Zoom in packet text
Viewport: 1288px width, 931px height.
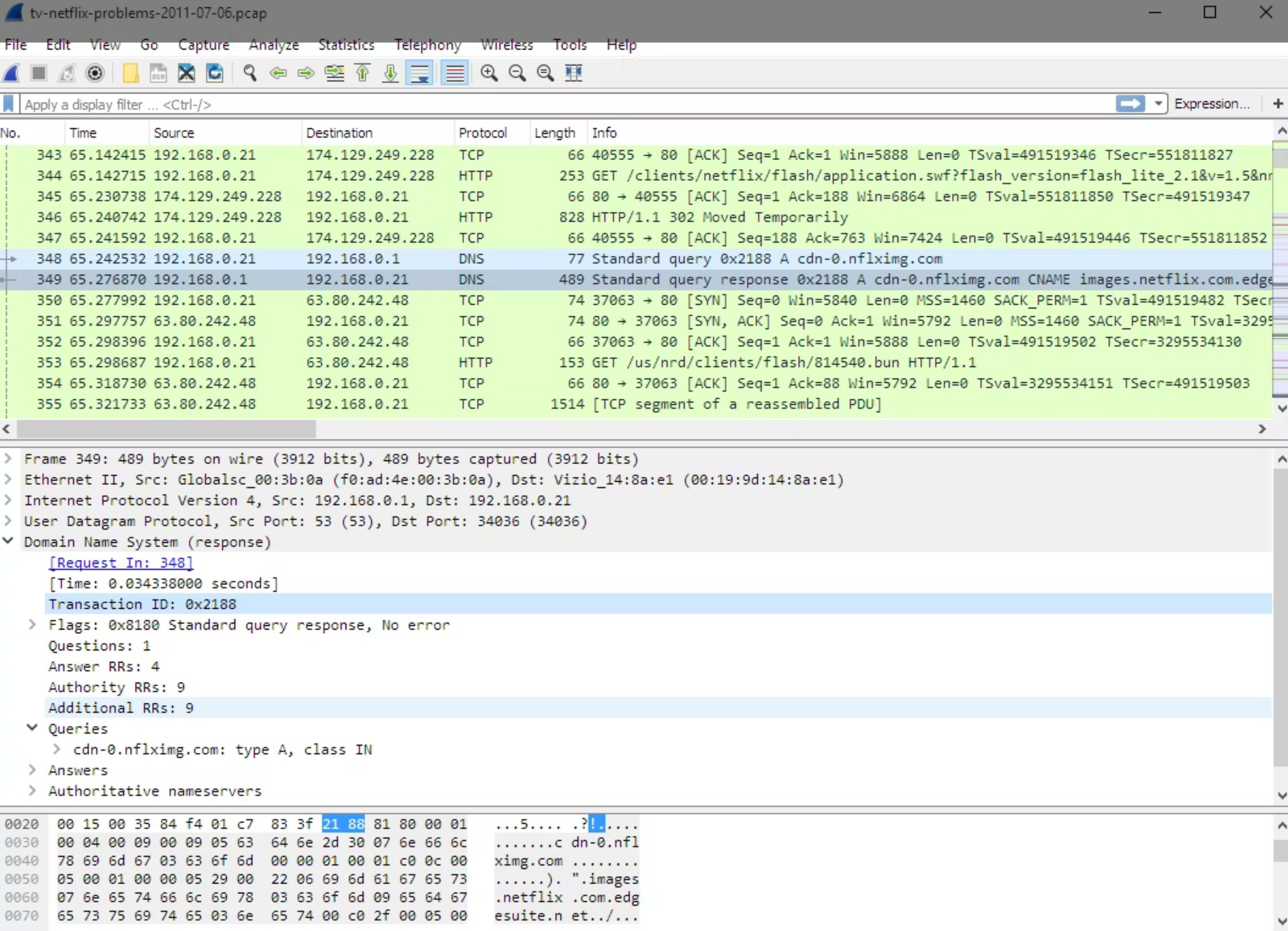pos(489,73)
